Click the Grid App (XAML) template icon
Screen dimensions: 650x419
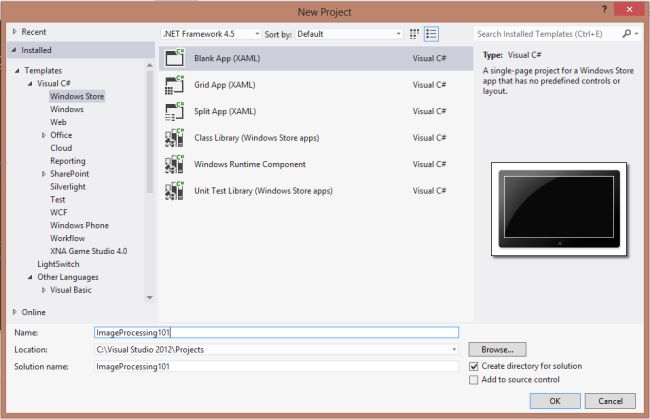click(x=175, y=85)
